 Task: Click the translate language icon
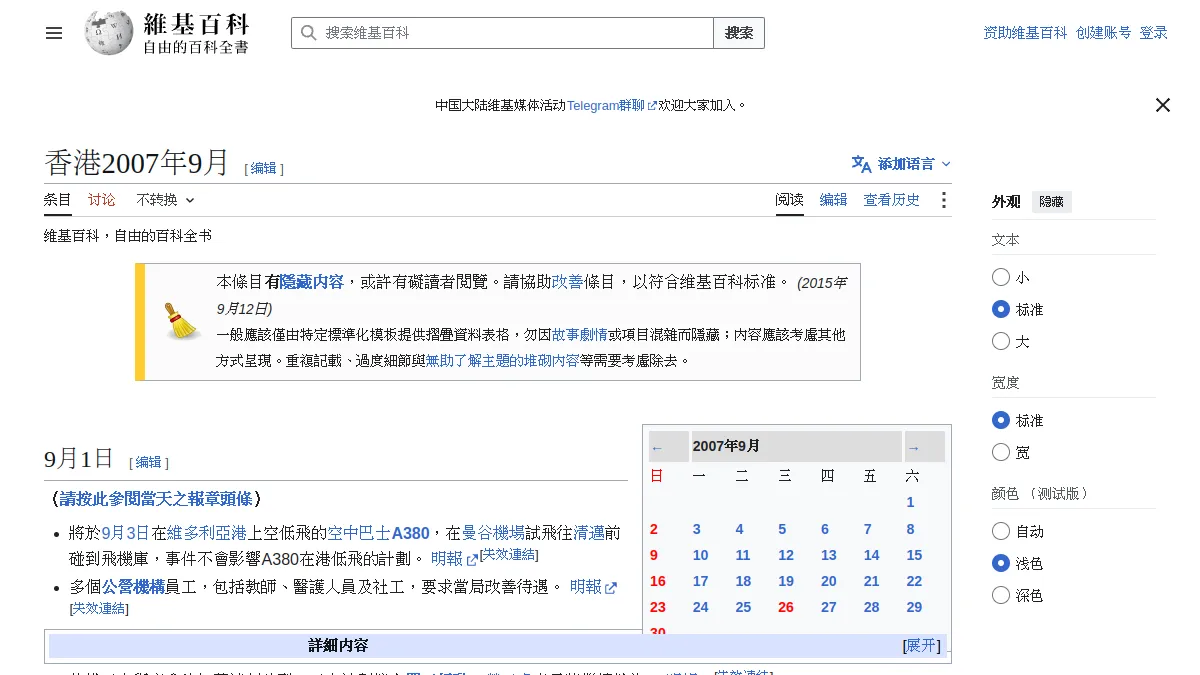click(x=861, y=163)
